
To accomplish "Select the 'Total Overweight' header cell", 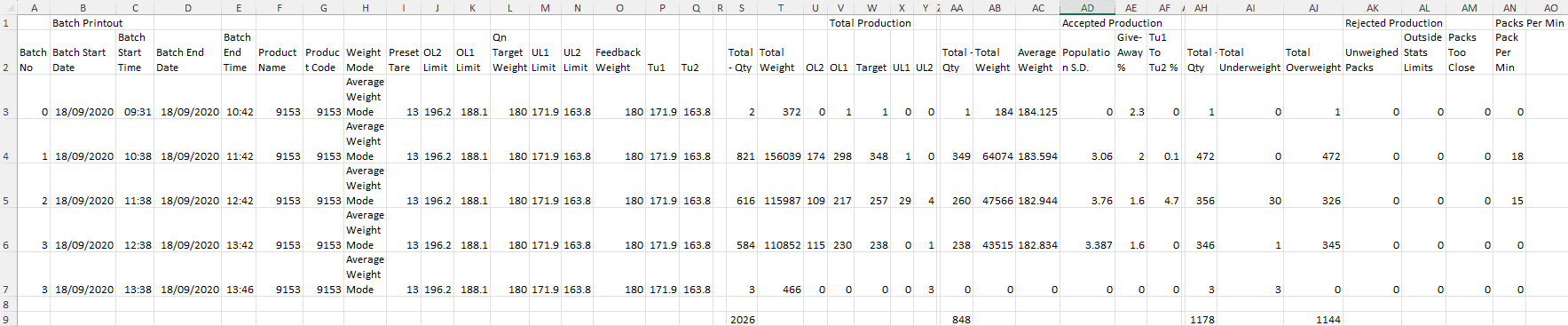I will click(1313, 52).
